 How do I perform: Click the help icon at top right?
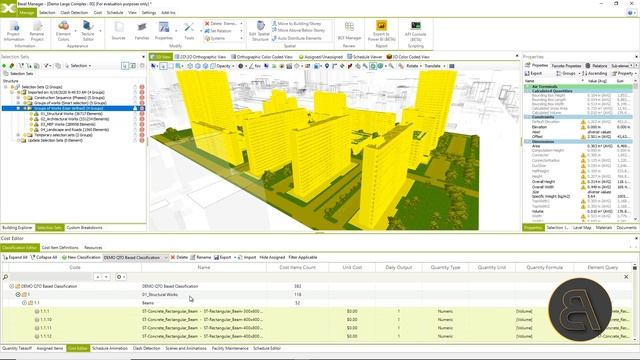[631, 13]
